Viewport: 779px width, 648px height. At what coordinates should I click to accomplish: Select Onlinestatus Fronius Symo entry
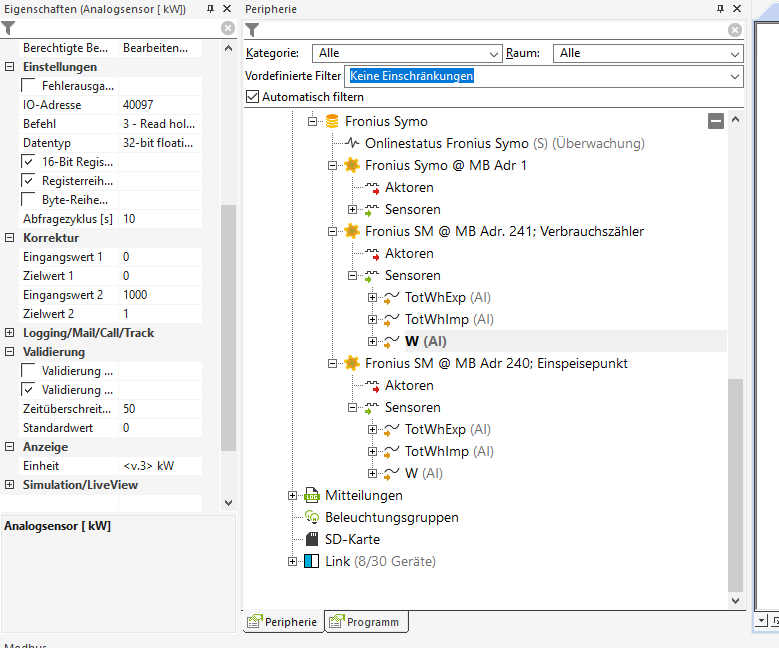(448, 143)
